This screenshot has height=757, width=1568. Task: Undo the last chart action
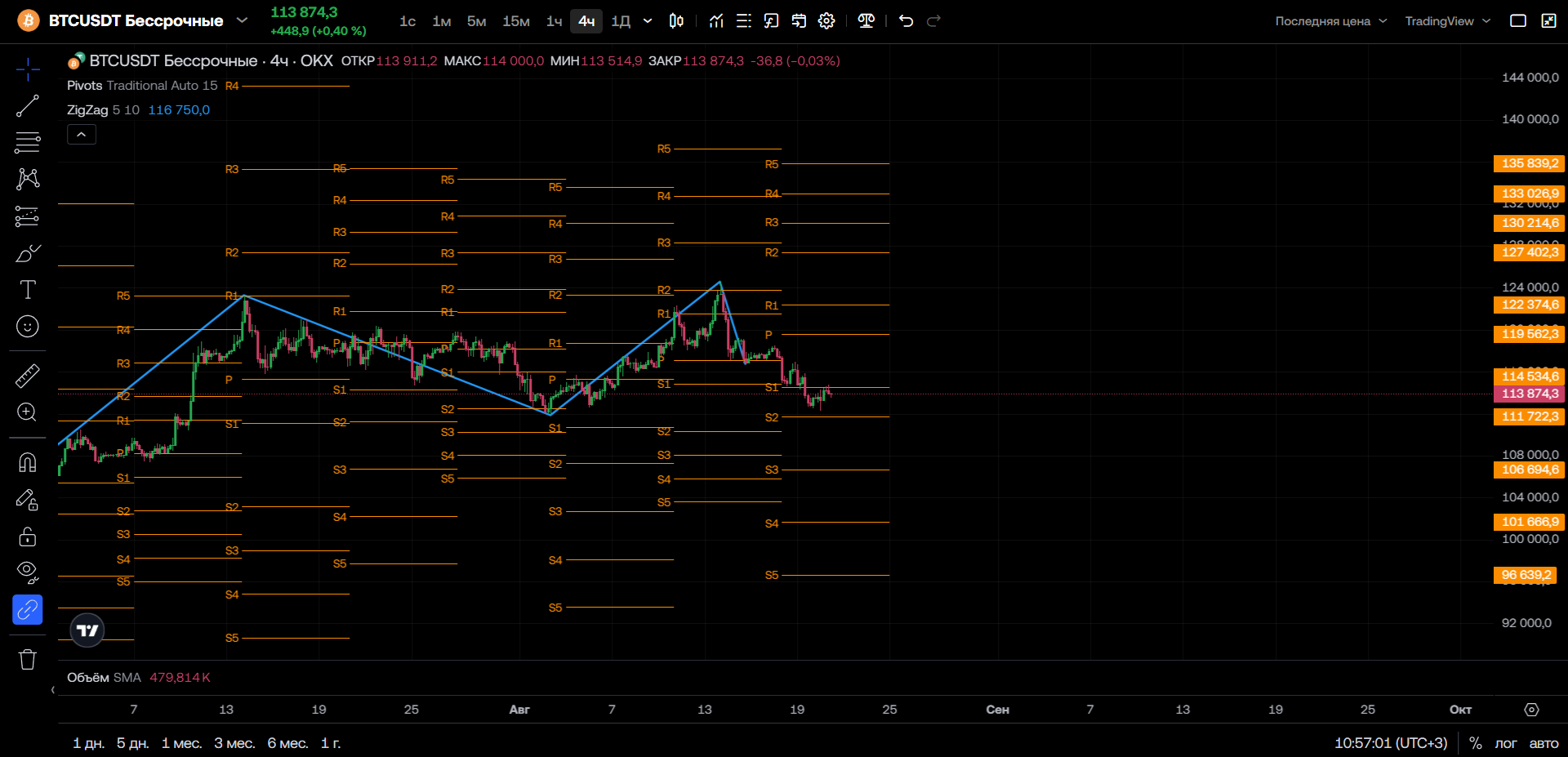(x=906, y=21)
